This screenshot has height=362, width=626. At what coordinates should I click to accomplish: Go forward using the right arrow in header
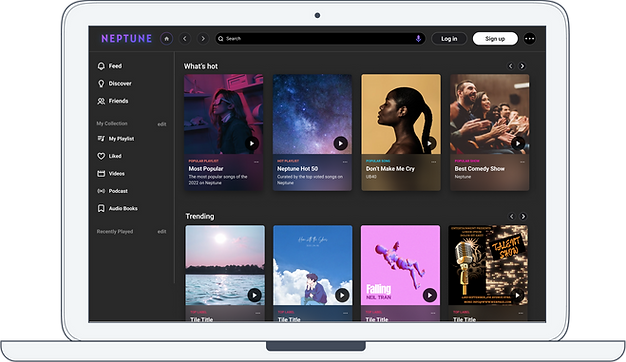(203, 39)
